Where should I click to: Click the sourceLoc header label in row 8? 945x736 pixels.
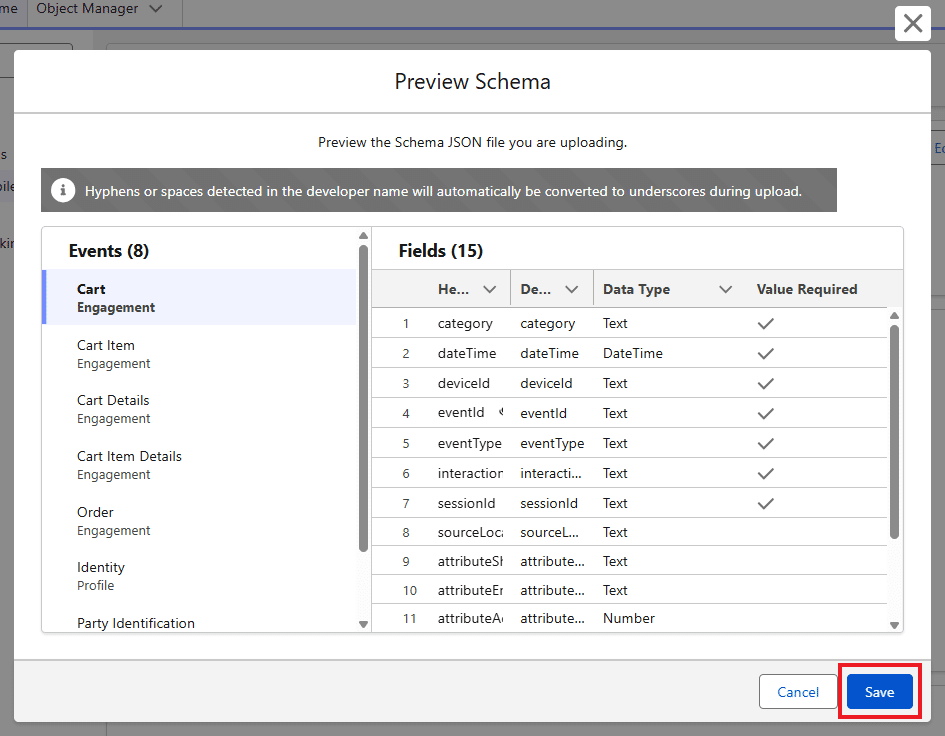point(470,532)
